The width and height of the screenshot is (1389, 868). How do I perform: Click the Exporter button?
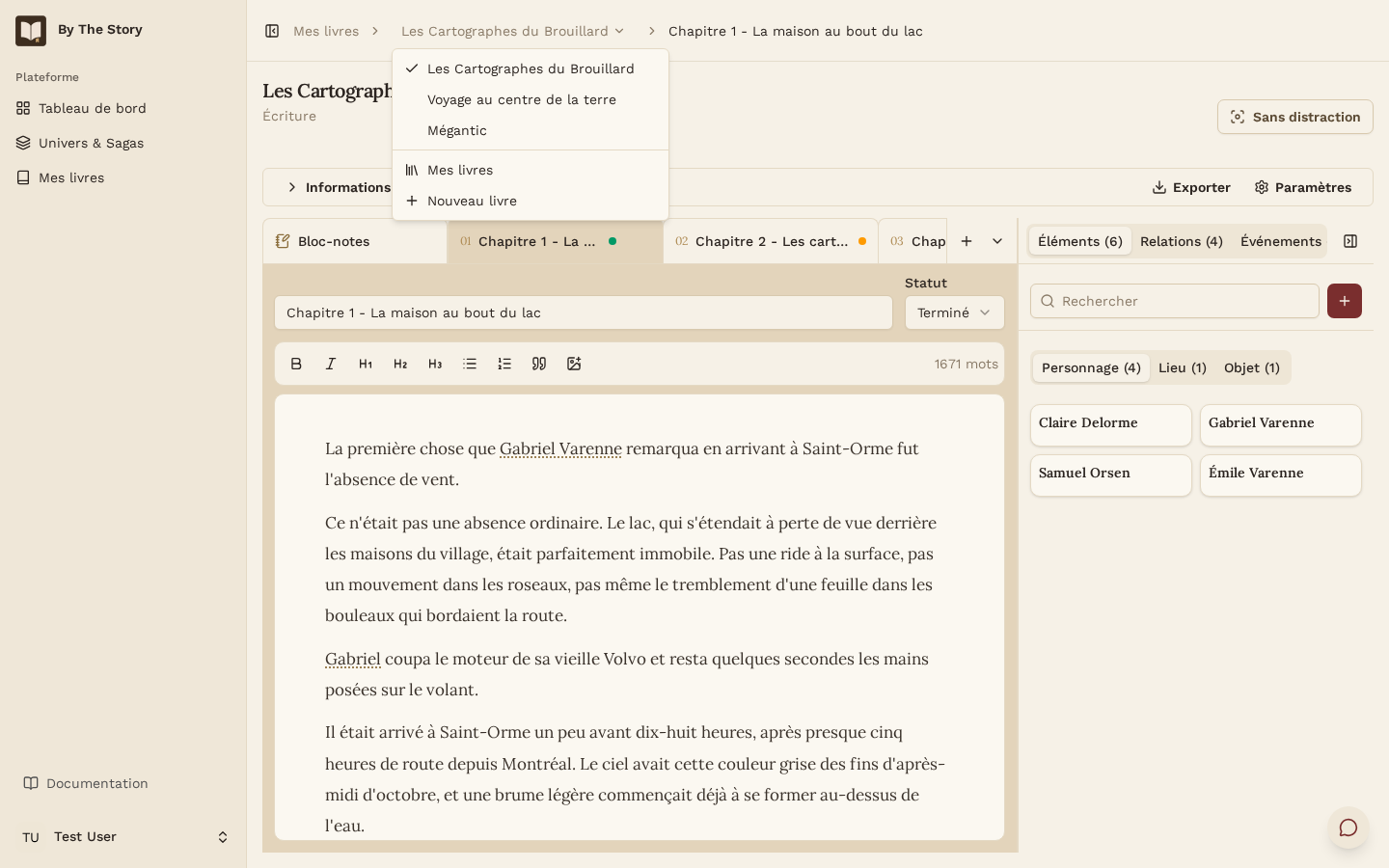(1191, 187)
